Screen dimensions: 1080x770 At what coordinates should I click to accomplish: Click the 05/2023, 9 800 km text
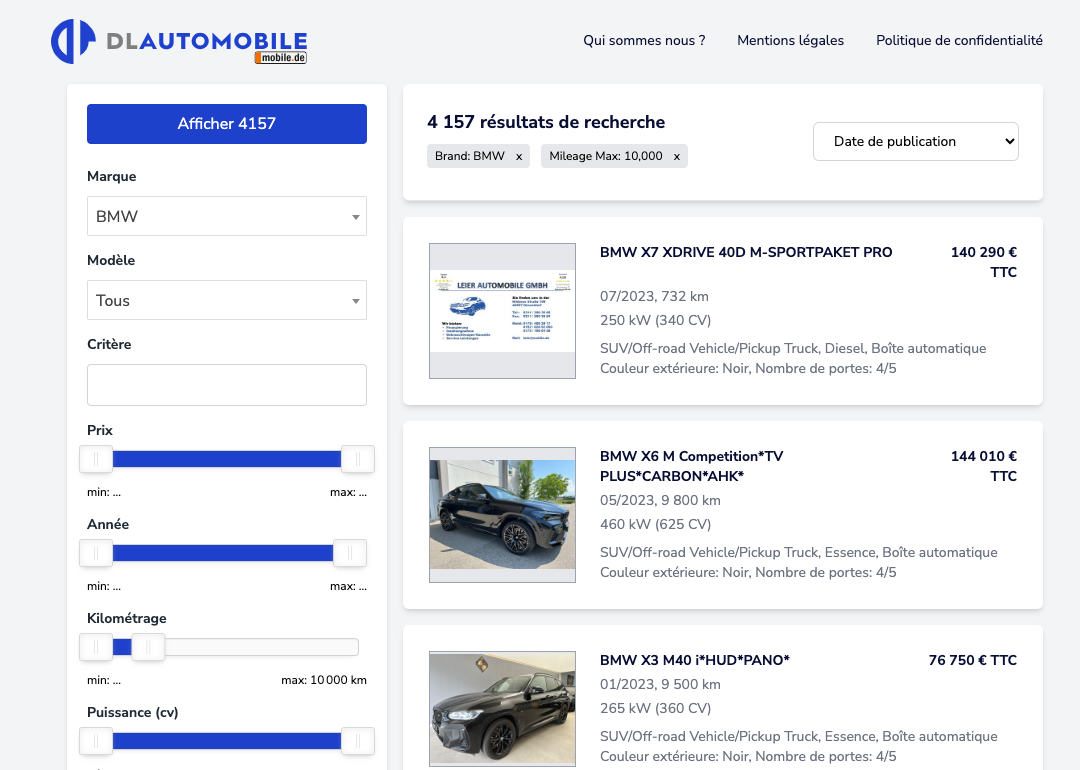click(x=661, y=500)
